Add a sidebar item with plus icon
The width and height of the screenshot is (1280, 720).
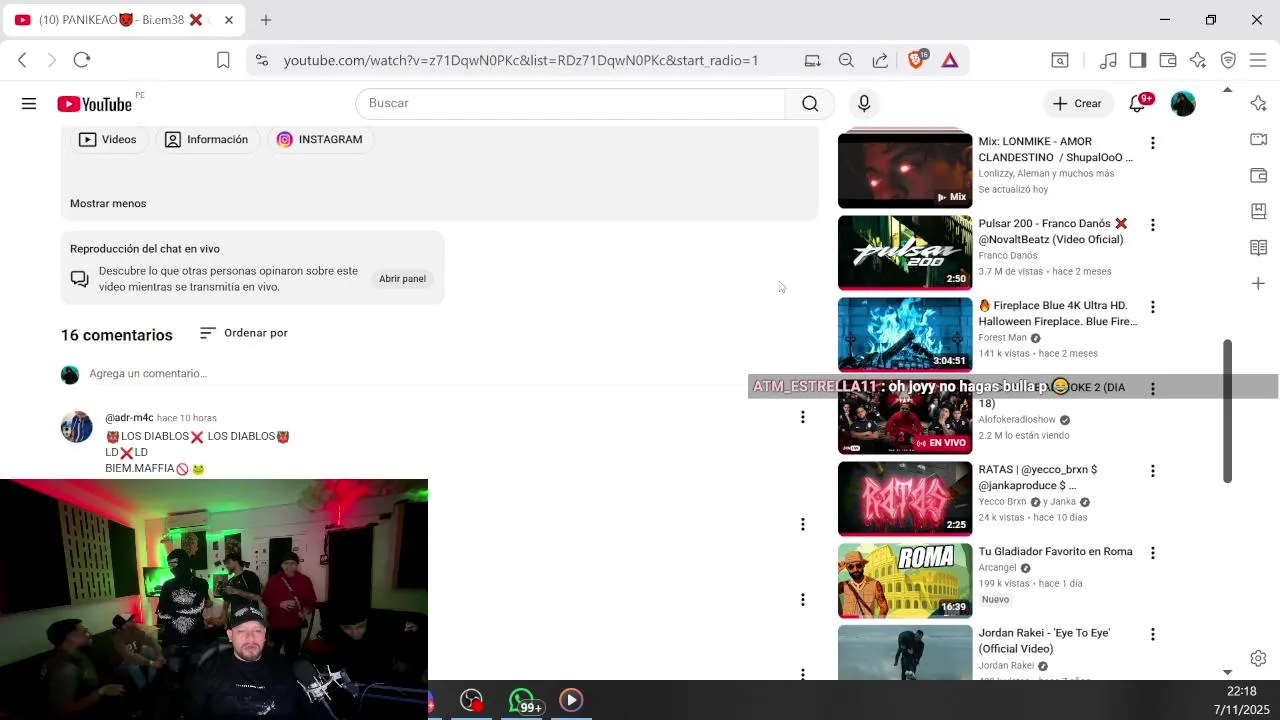click(x=1259, y=284)
